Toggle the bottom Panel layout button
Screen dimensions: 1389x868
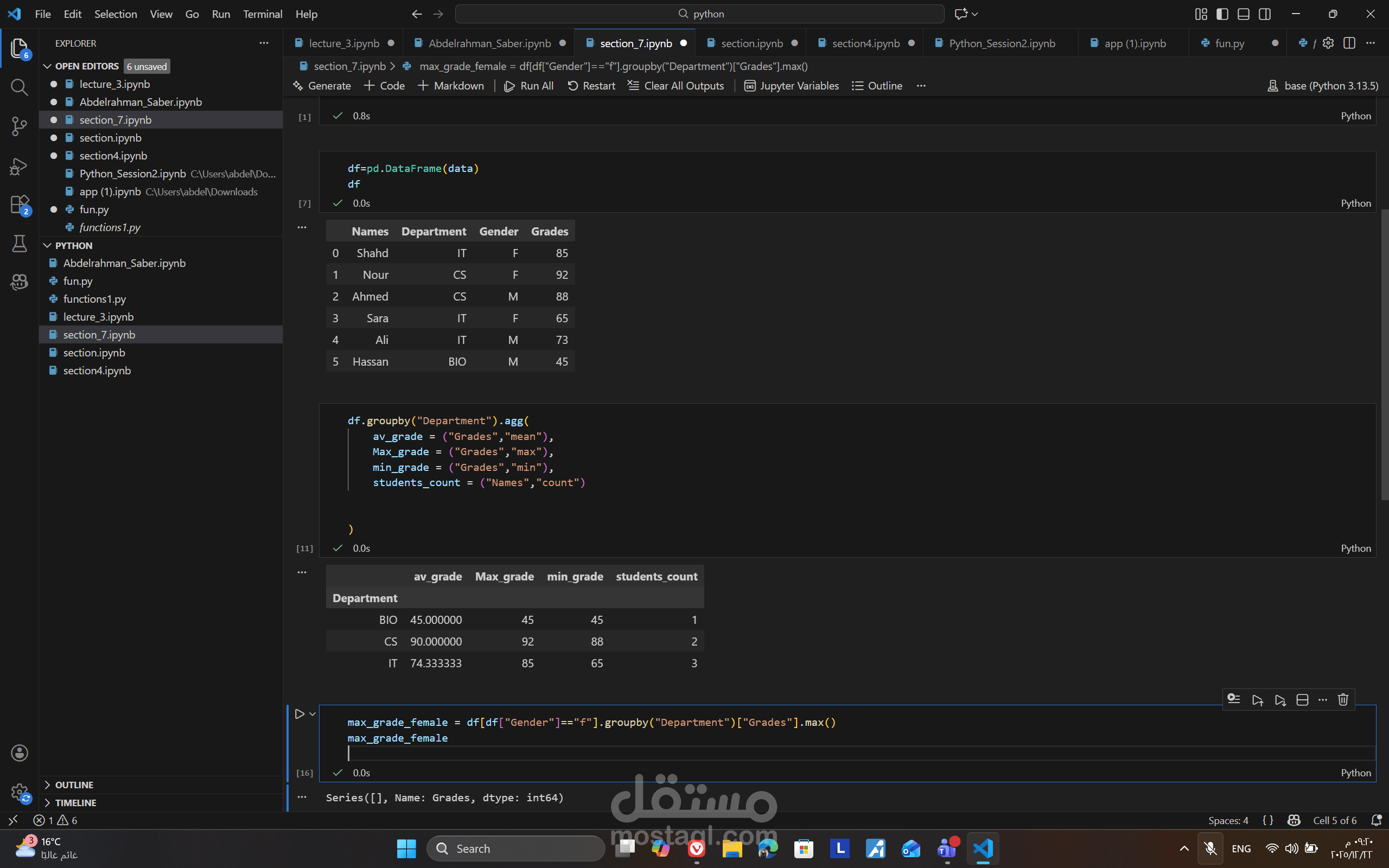1243,14
